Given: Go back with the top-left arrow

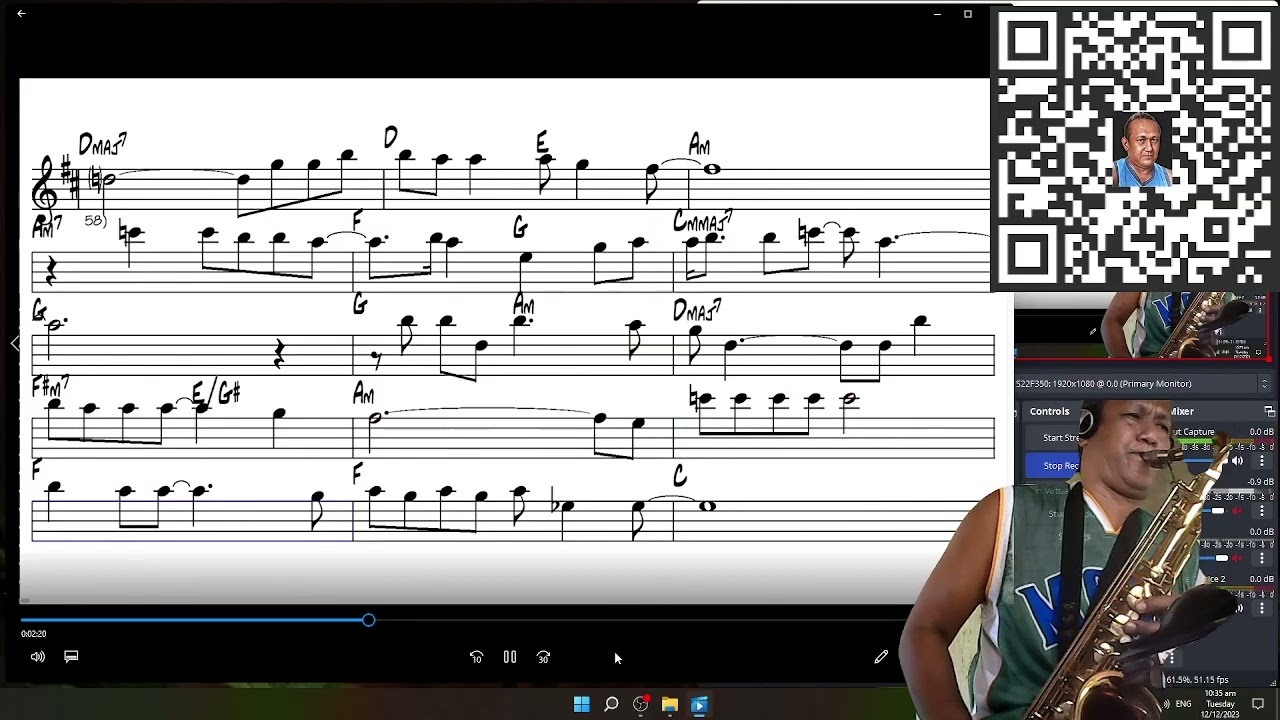Looking at the screenshot, I should pos(21,14).
